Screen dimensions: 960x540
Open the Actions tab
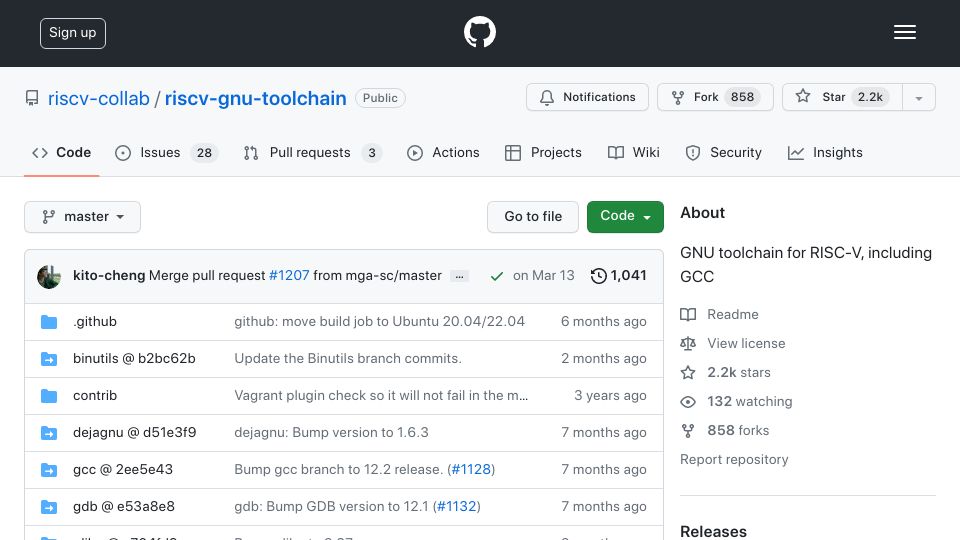[443, 152]
